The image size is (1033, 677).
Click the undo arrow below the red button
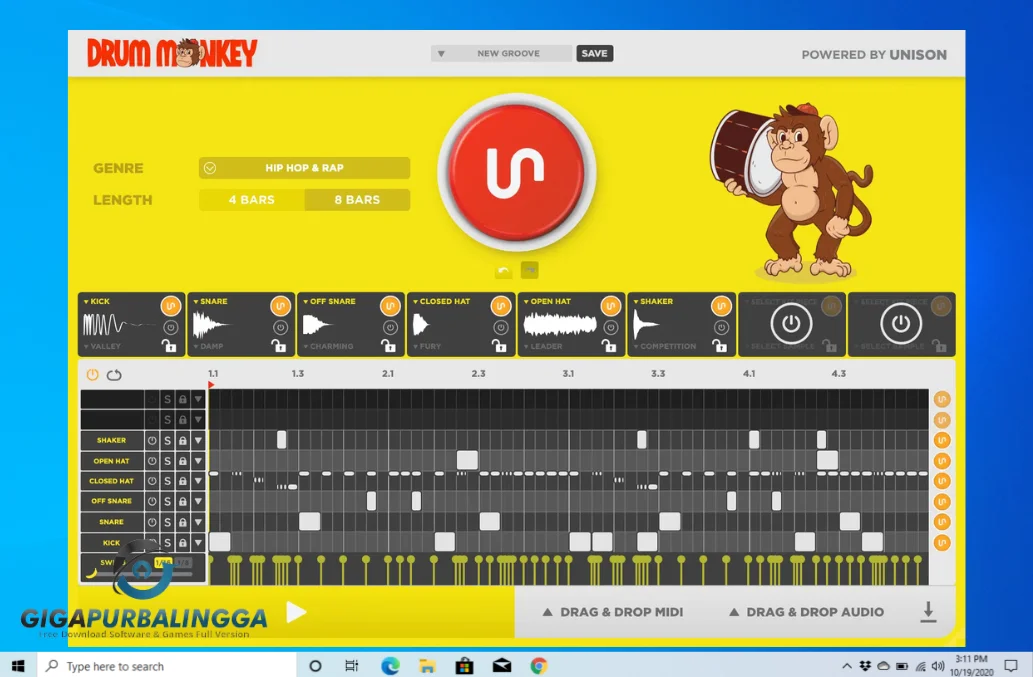click(503, 270)
